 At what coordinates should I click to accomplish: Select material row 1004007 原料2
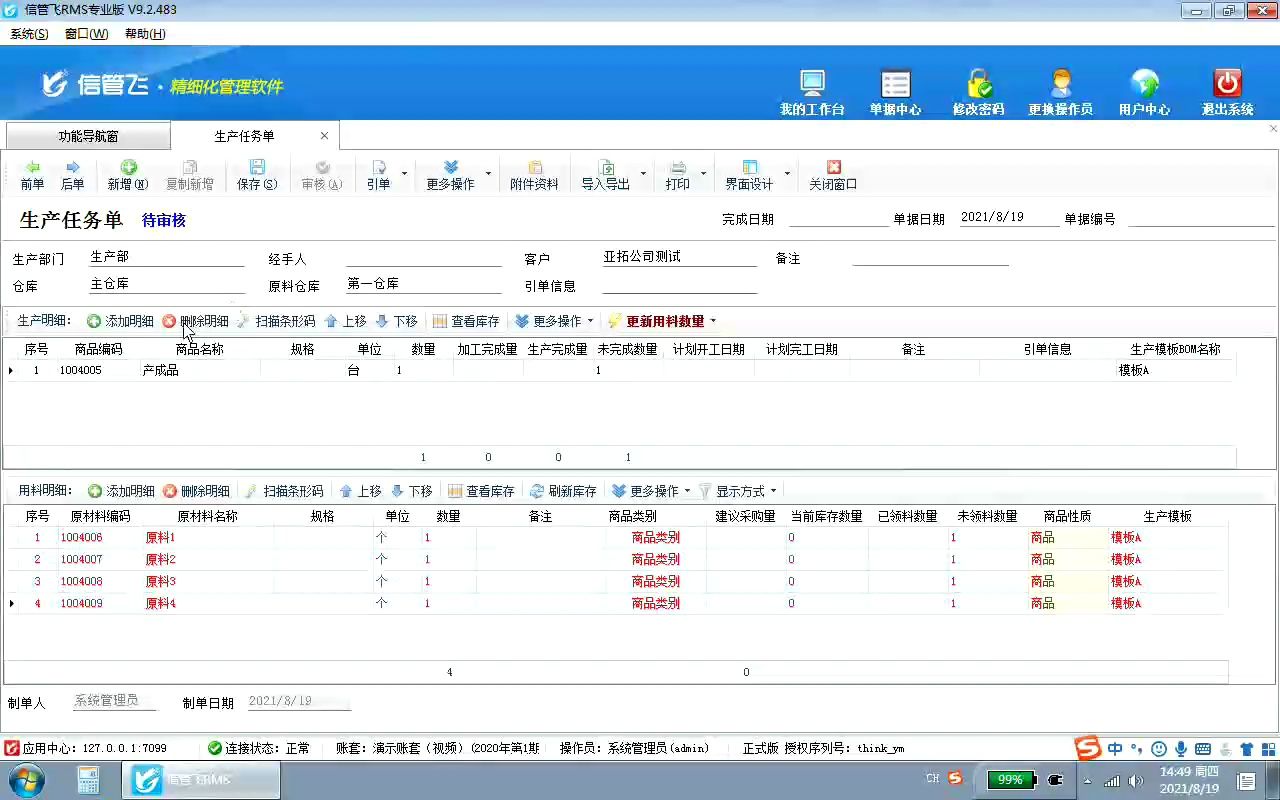click(616, 559)
